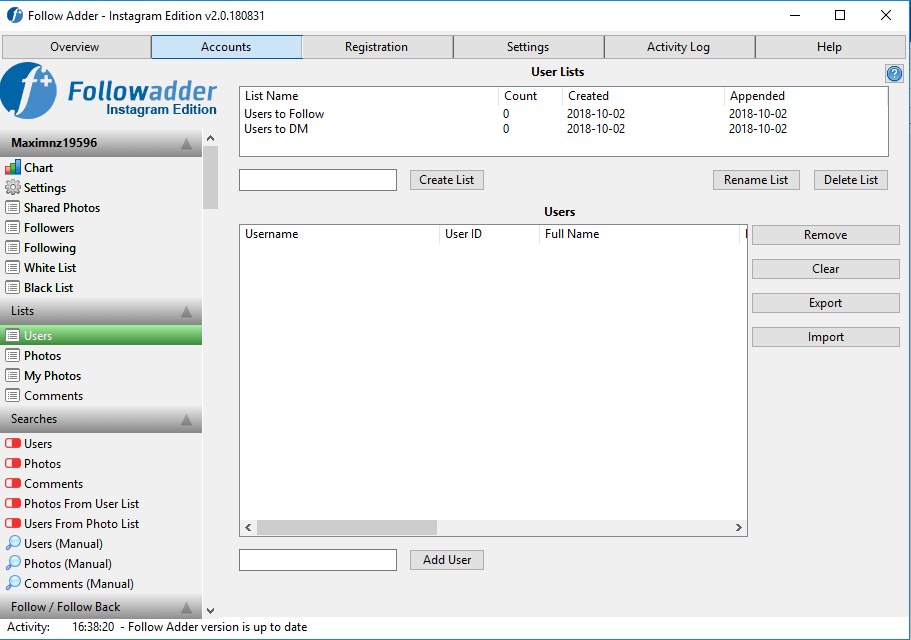
Task: Open the Black List icon
Action: point(13,287)
